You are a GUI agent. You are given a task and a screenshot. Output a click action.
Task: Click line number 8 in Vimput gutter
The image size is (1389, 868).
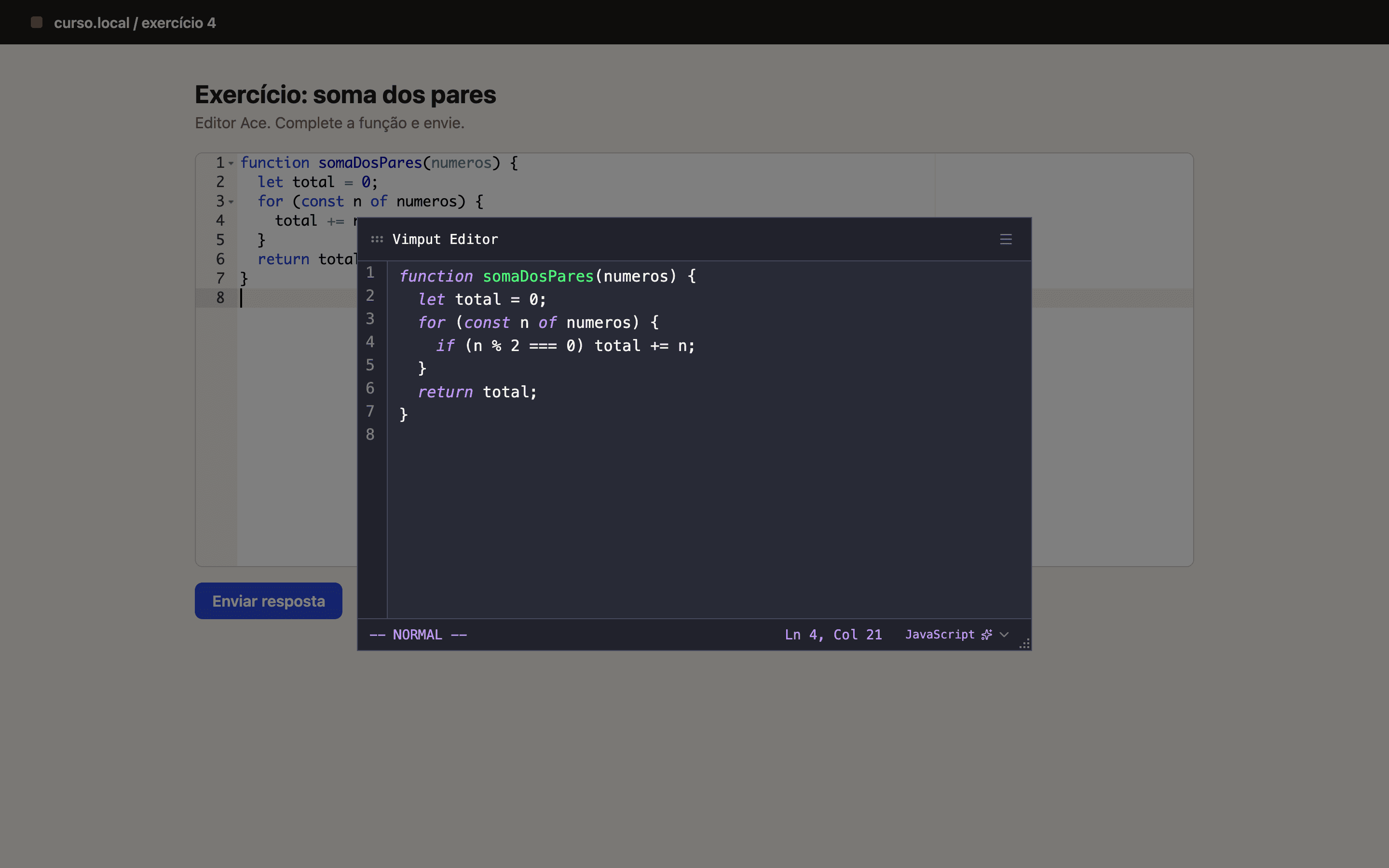point(370,434)
